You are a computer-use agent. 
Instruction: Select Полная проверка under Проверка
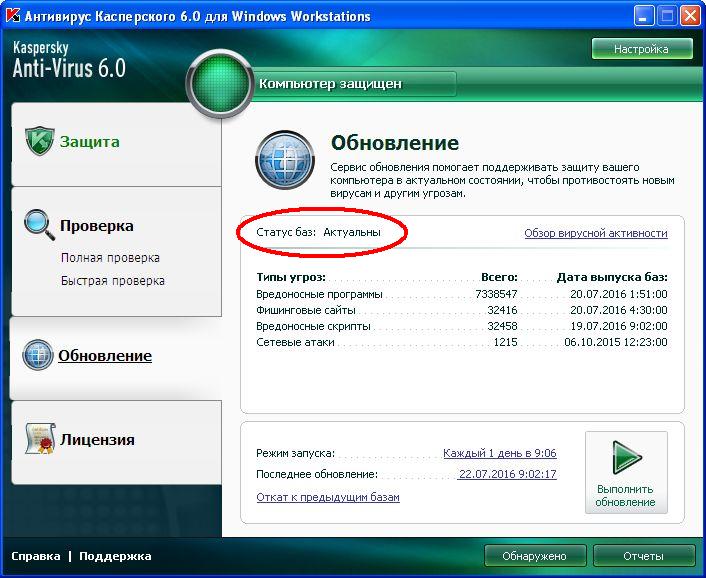[x=110, y=258]
